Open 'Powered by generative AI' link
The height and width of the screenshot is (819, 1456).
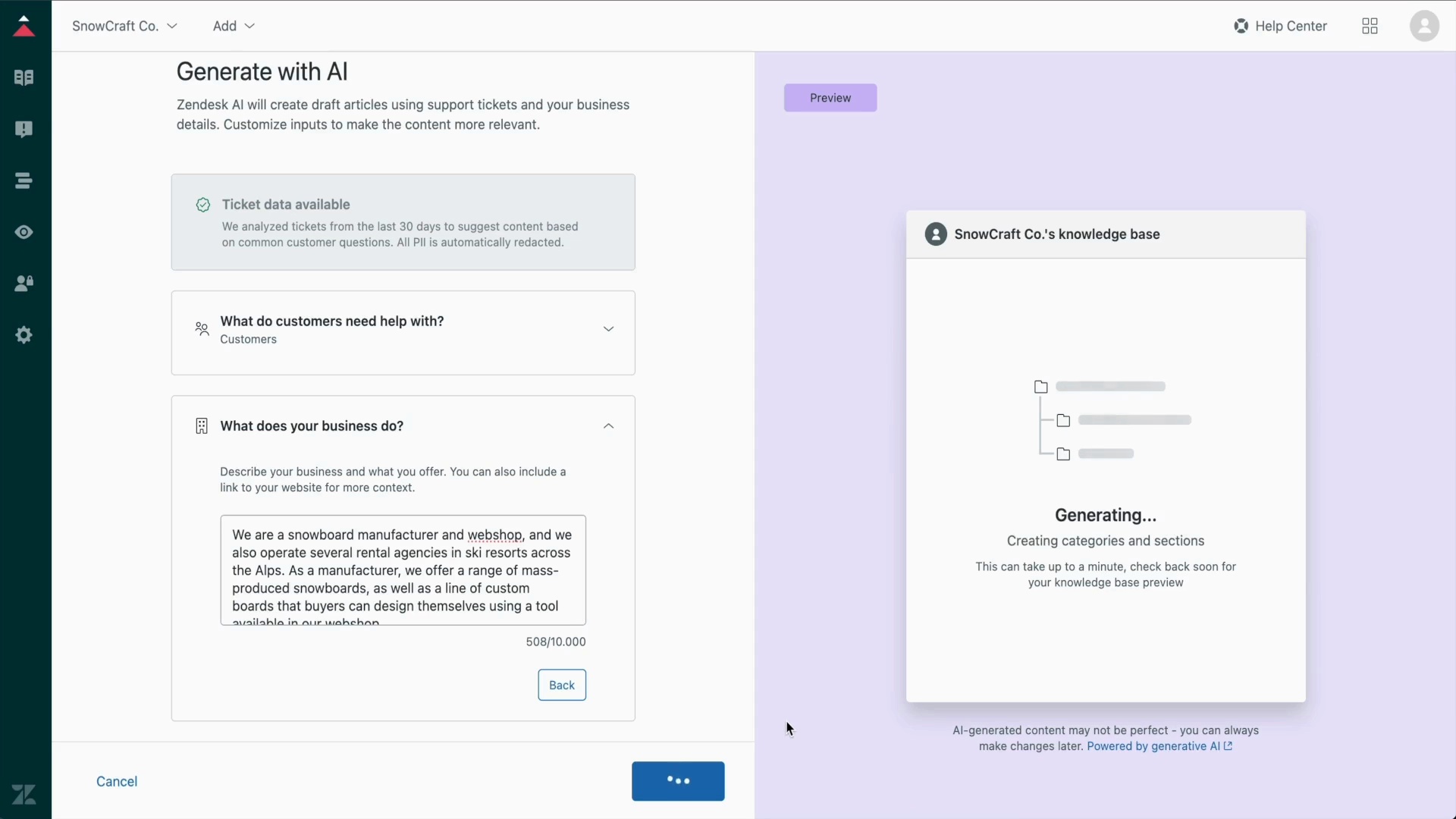pos(1159,746)
